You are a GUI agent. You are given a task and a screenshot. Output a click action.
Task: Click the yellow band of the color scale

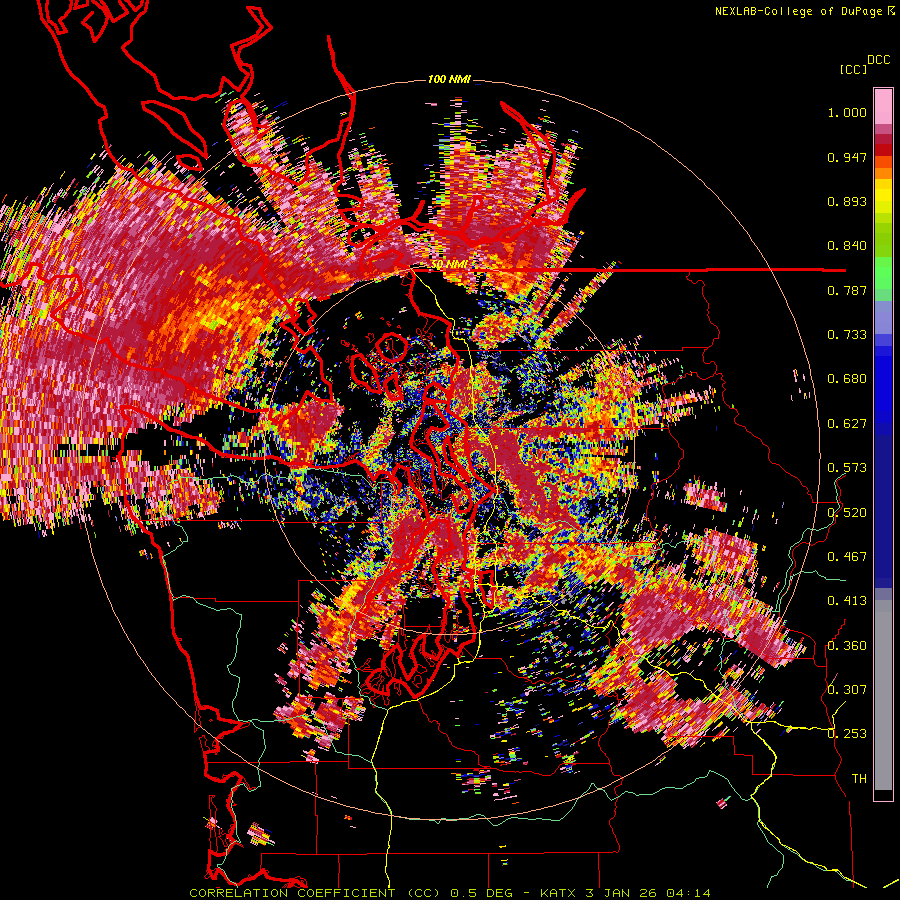[x=883, y=196]
